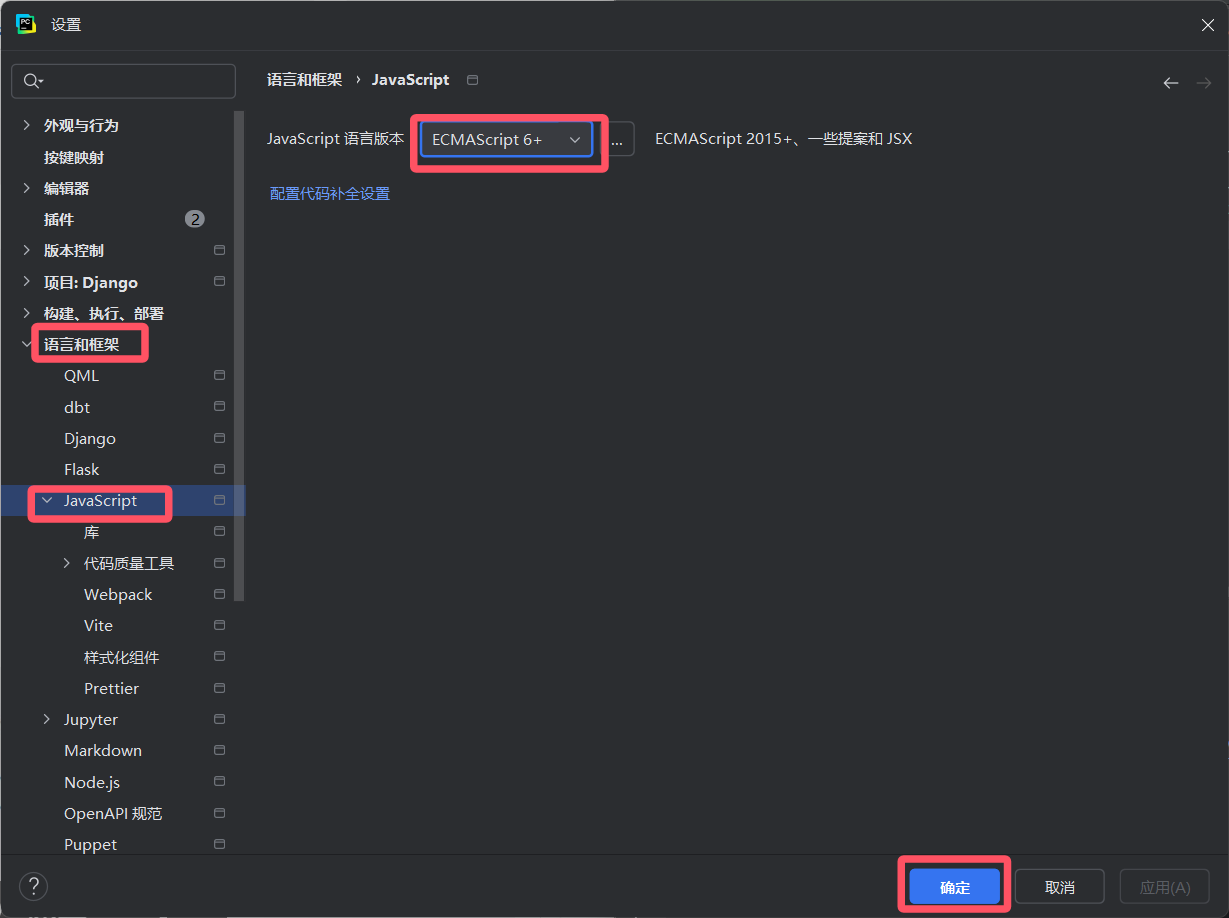This screenshot has width=1229, height=918.
Task: Click the settings tree vertical scrollbar
Action: coord(239,355)
